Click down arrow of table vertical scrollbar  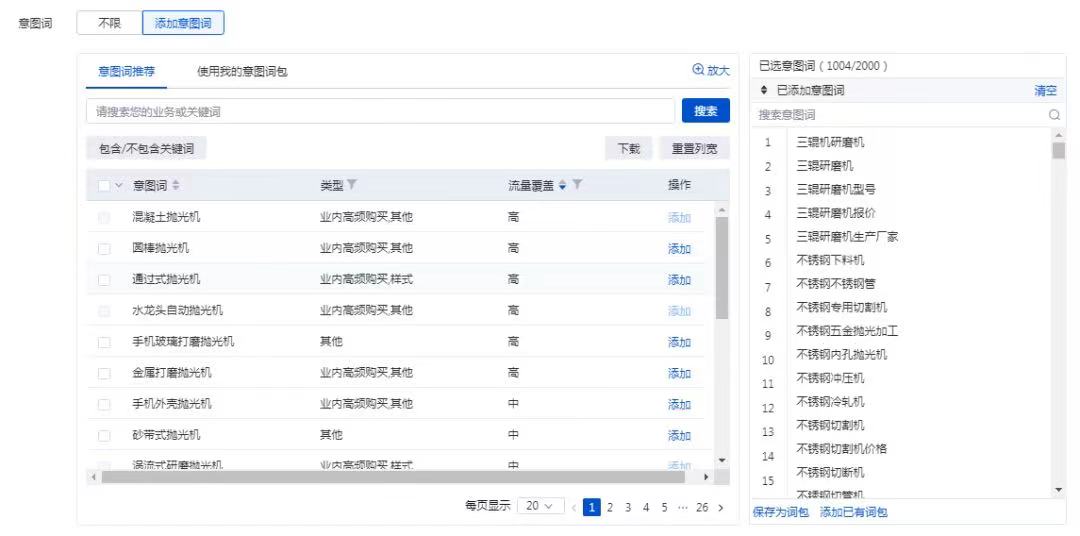click(722, 460)
